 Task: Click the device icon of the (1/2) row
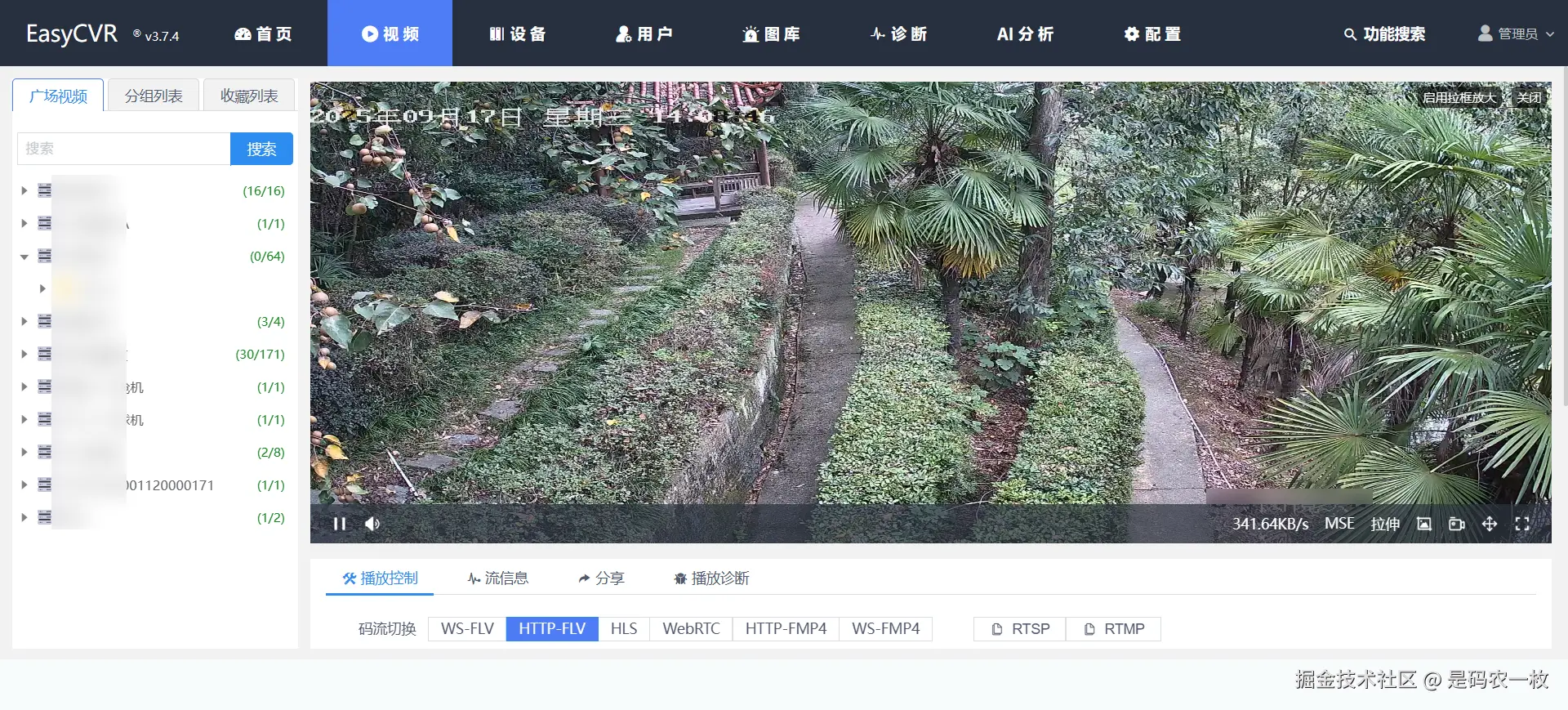pyautogui.click(x=45, y=517)
